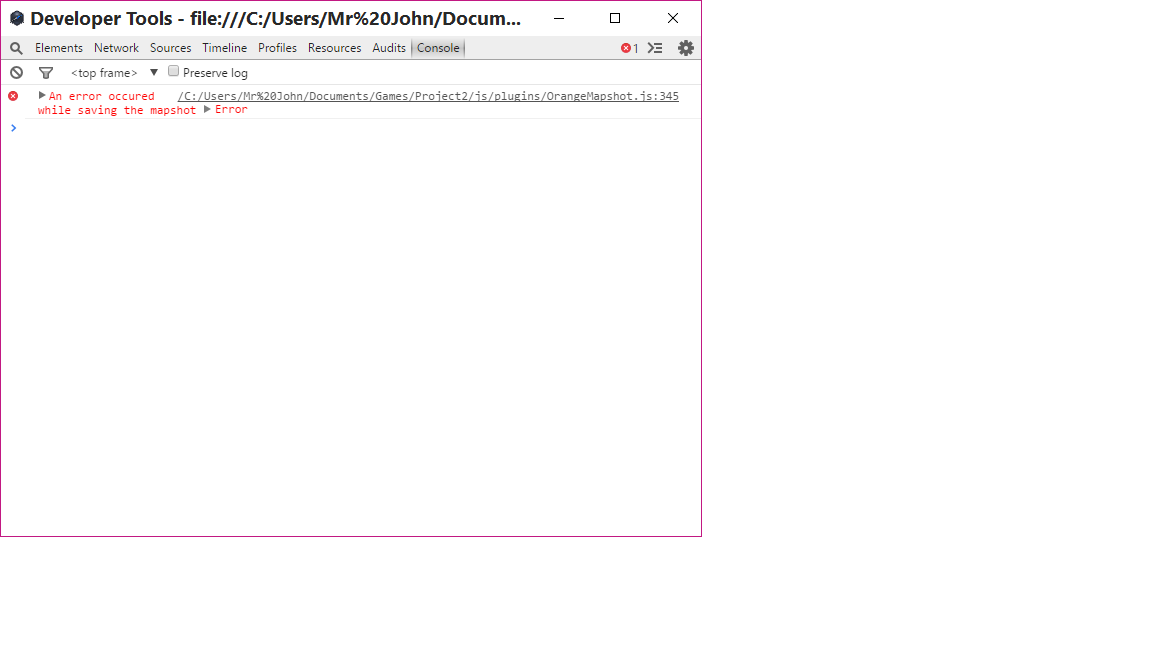
Task: Select the Resources tab
Action: pos(334,48)
